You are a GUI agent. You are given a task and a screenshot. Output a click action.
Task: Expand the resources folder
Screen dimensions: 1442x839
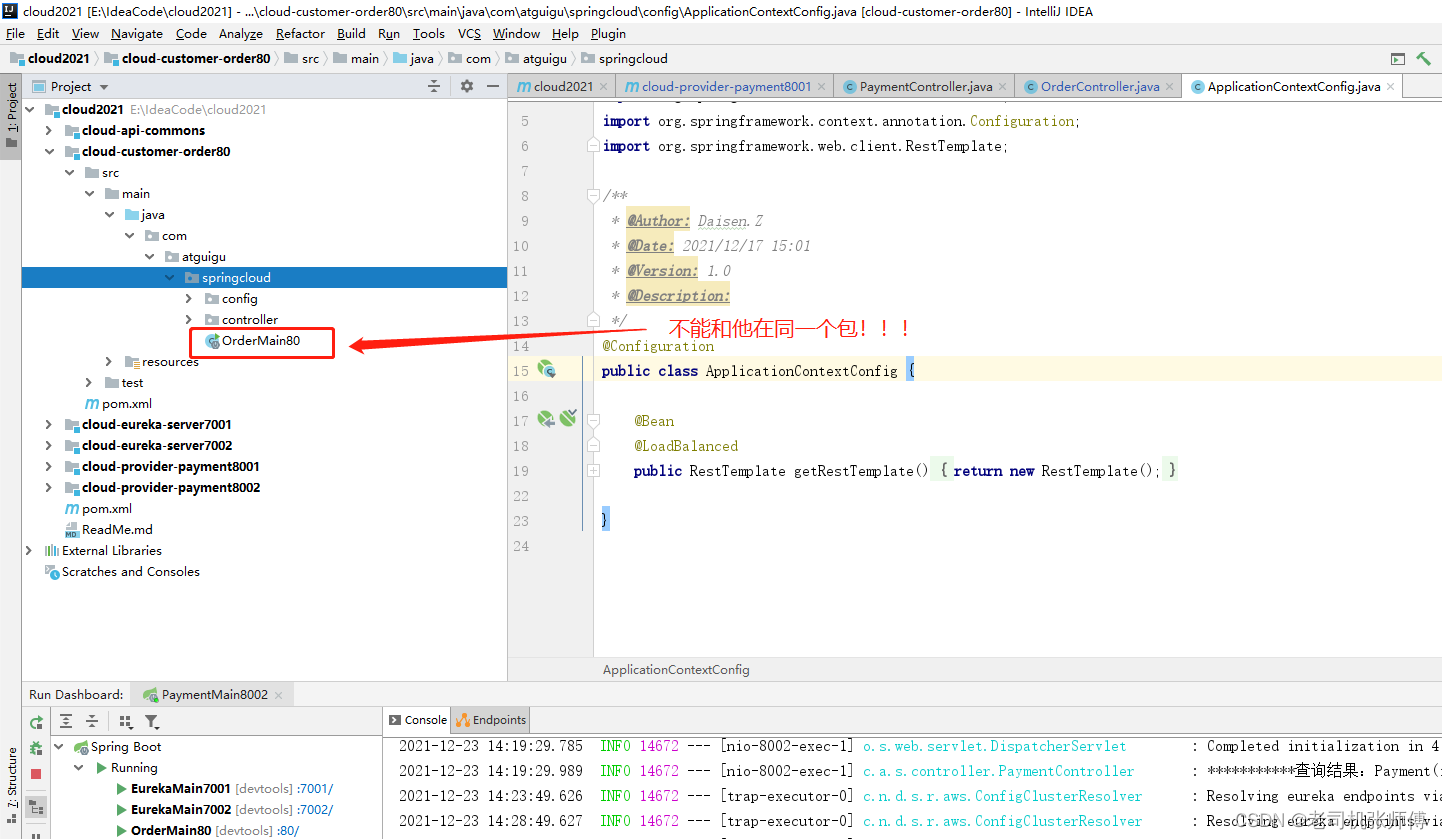(x=109, y=361)
